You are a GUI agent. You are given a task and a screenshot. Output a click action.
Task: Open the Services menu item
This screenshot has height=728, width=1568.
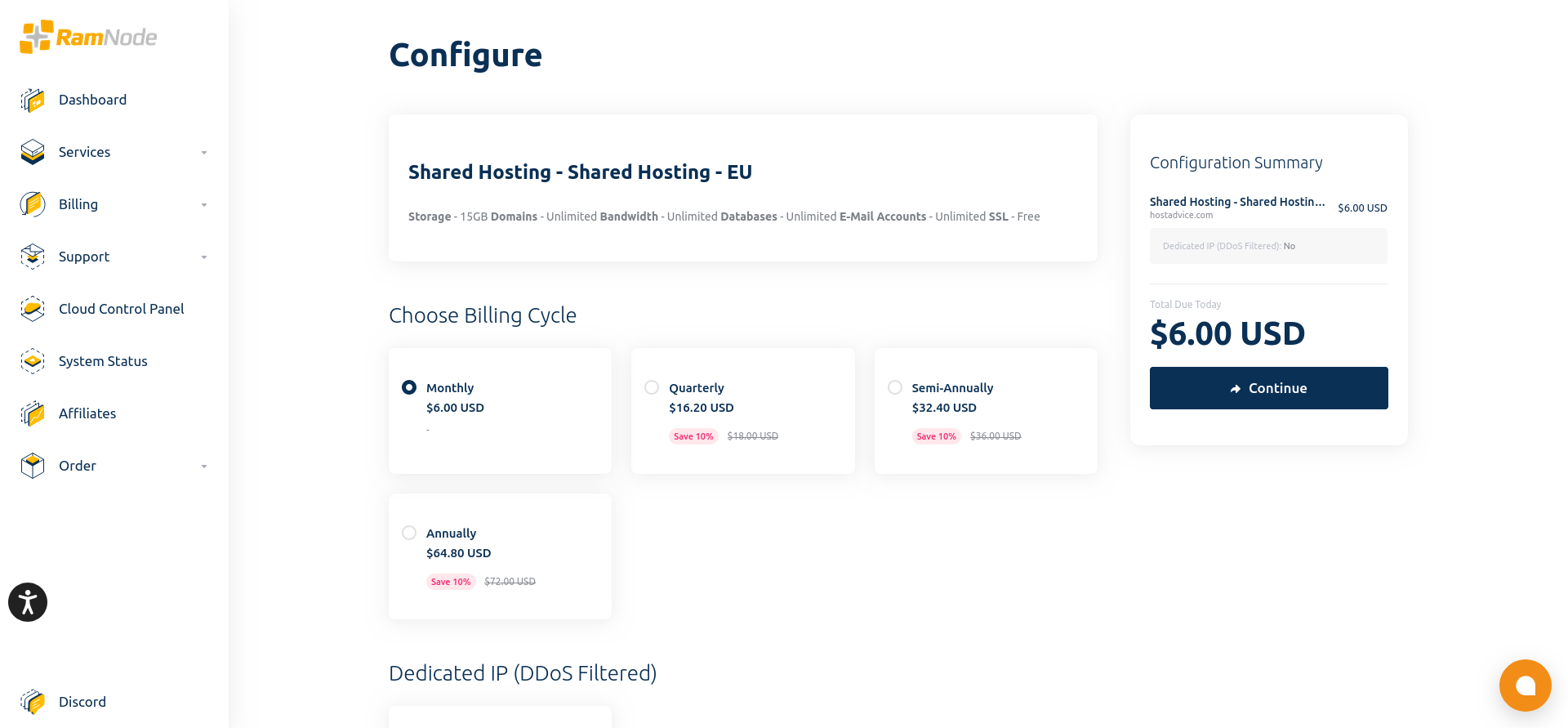(84, 152)
